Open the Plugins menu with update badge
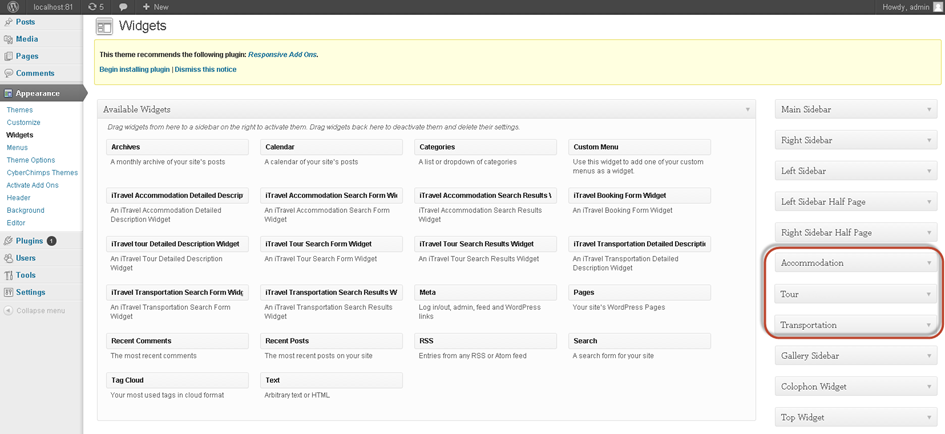The image size is (945, 434). point(30,241)
